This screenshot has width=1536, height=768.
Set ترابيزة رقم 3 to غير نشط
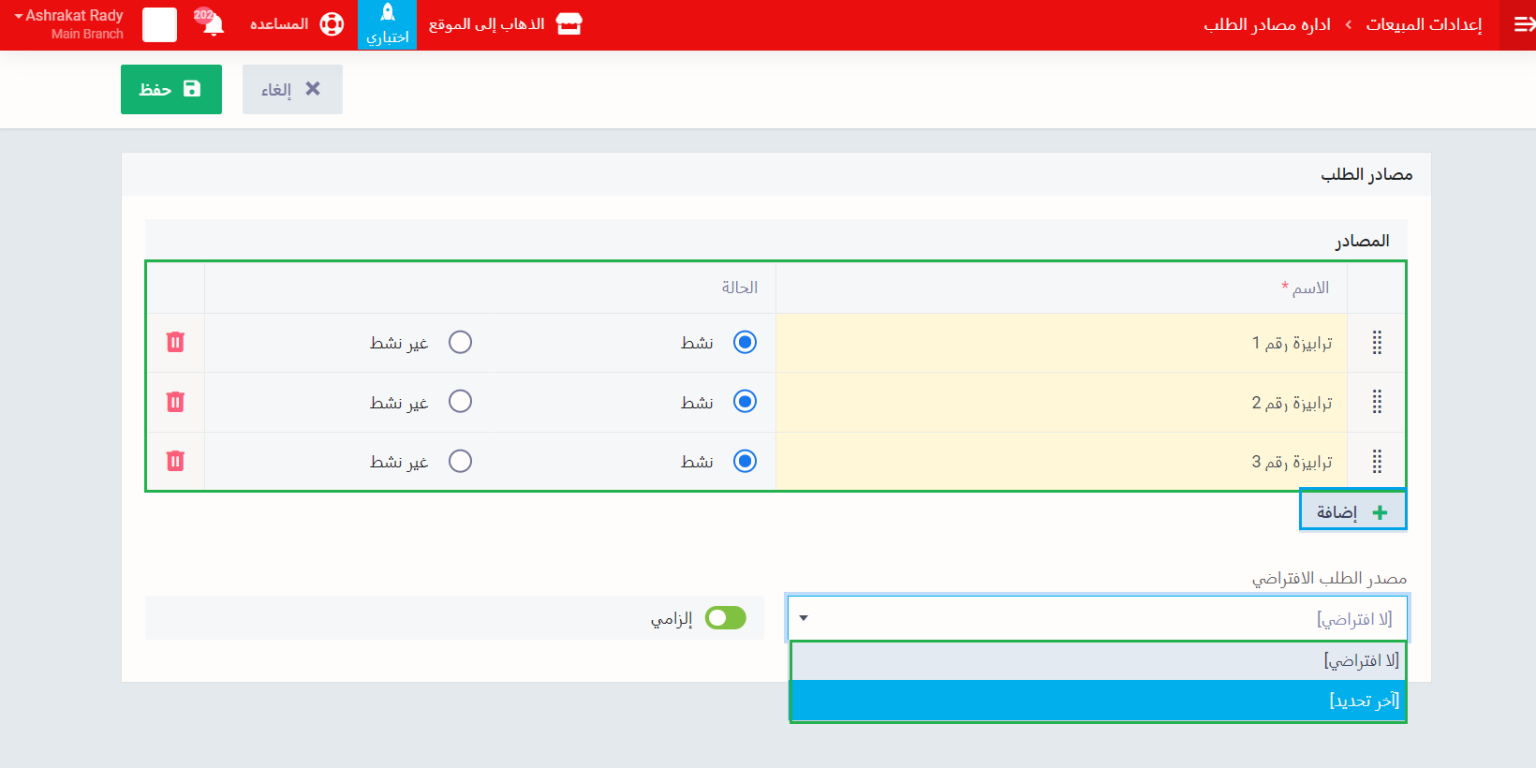[460, 461]
